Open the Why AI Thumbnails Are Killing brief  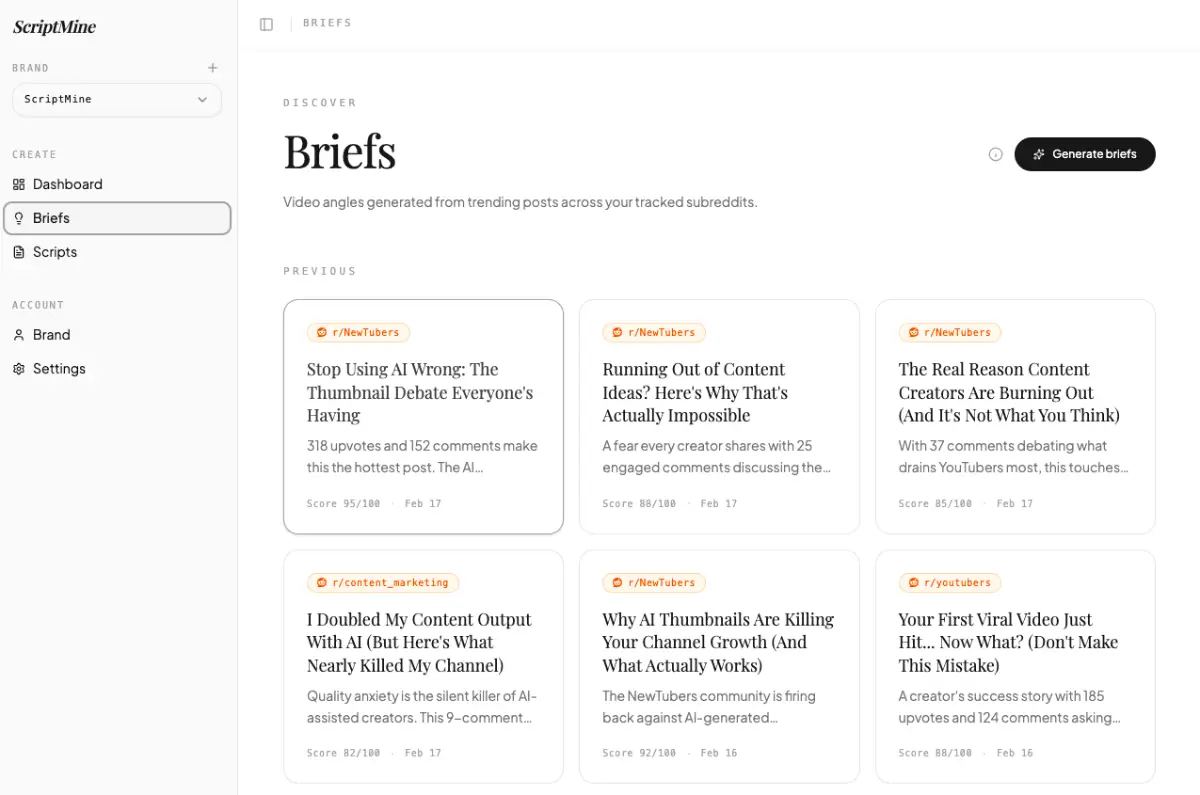pyautogui.click(x=719, y=666)
